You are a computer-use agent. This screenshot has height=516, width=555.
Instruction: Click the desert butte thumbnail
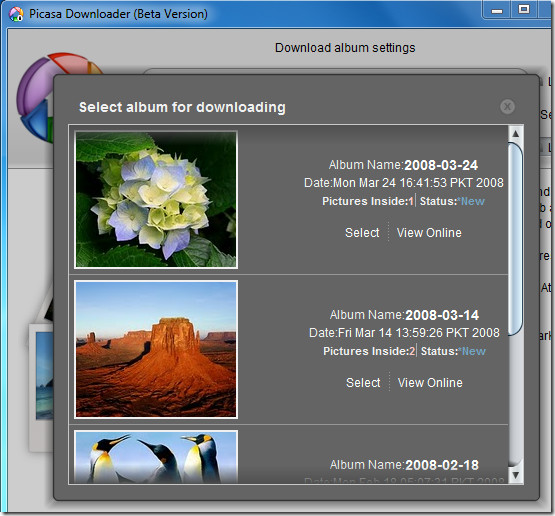tap(156, 350)
